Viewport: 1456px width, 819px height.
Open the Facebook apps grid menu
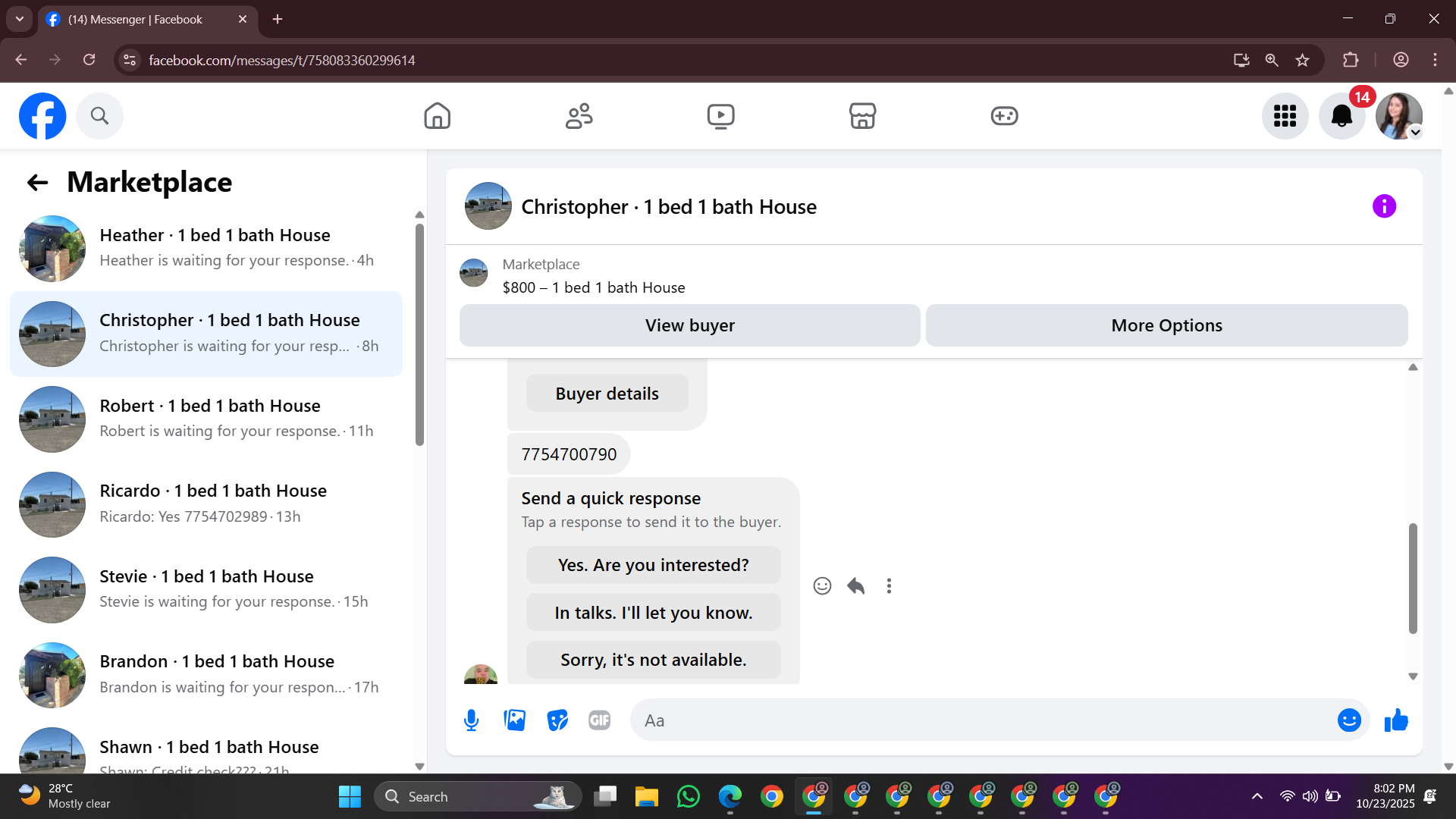click(1285, 116)
